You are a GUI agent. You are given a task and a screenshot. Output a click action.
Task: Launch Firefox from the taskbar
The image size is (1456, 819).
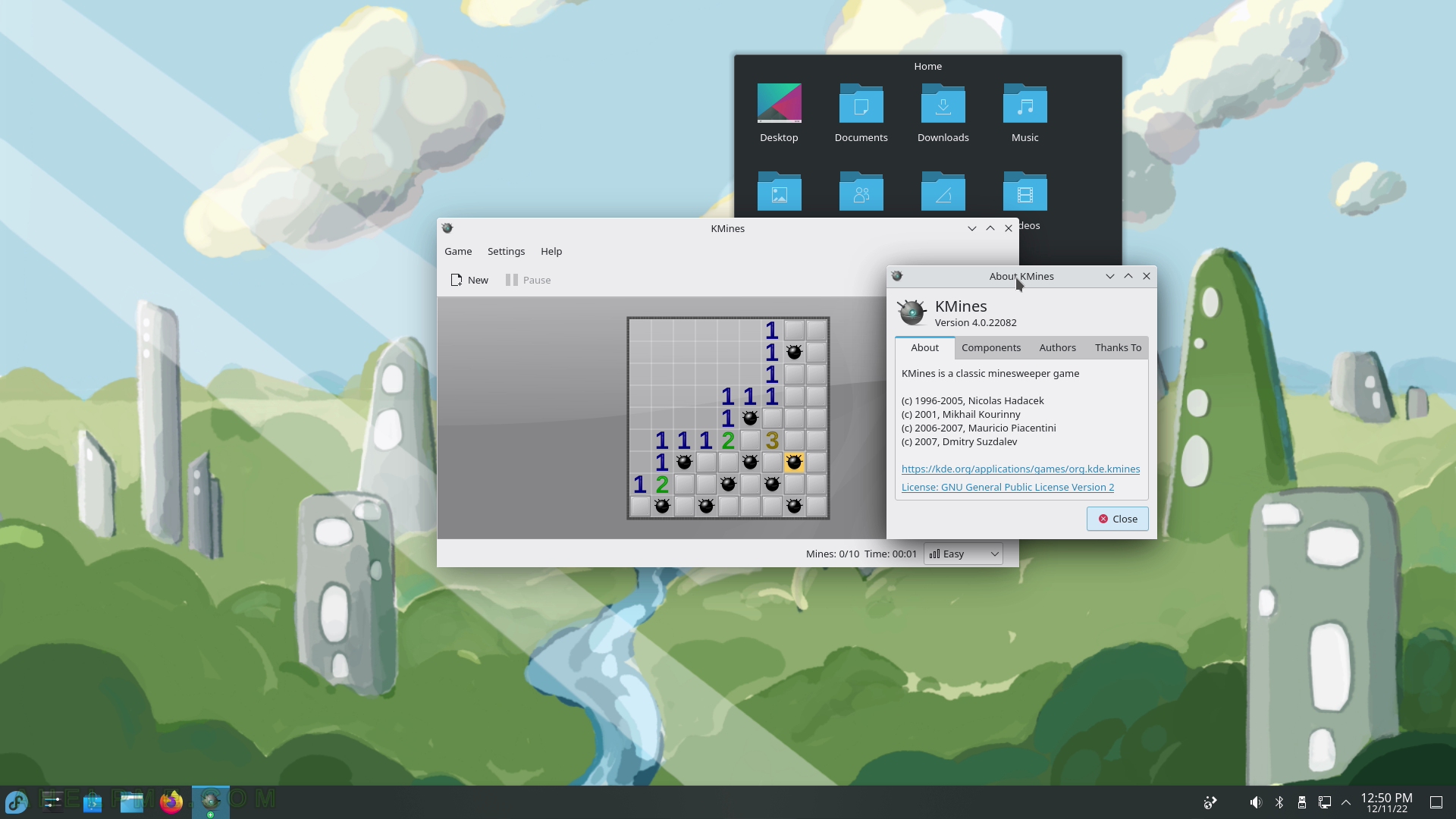[171, 802]
